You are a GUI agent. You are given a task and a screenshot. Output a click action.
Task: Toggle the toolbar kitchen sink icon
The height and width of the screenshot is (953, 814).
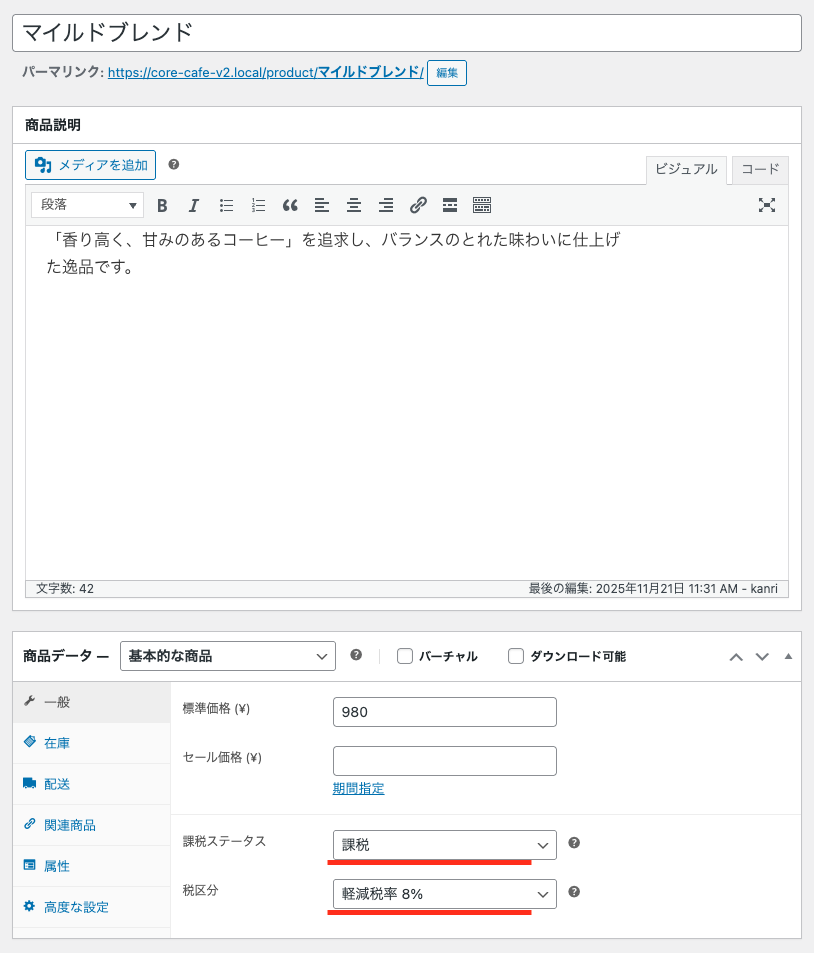click(x=482, y=205)
